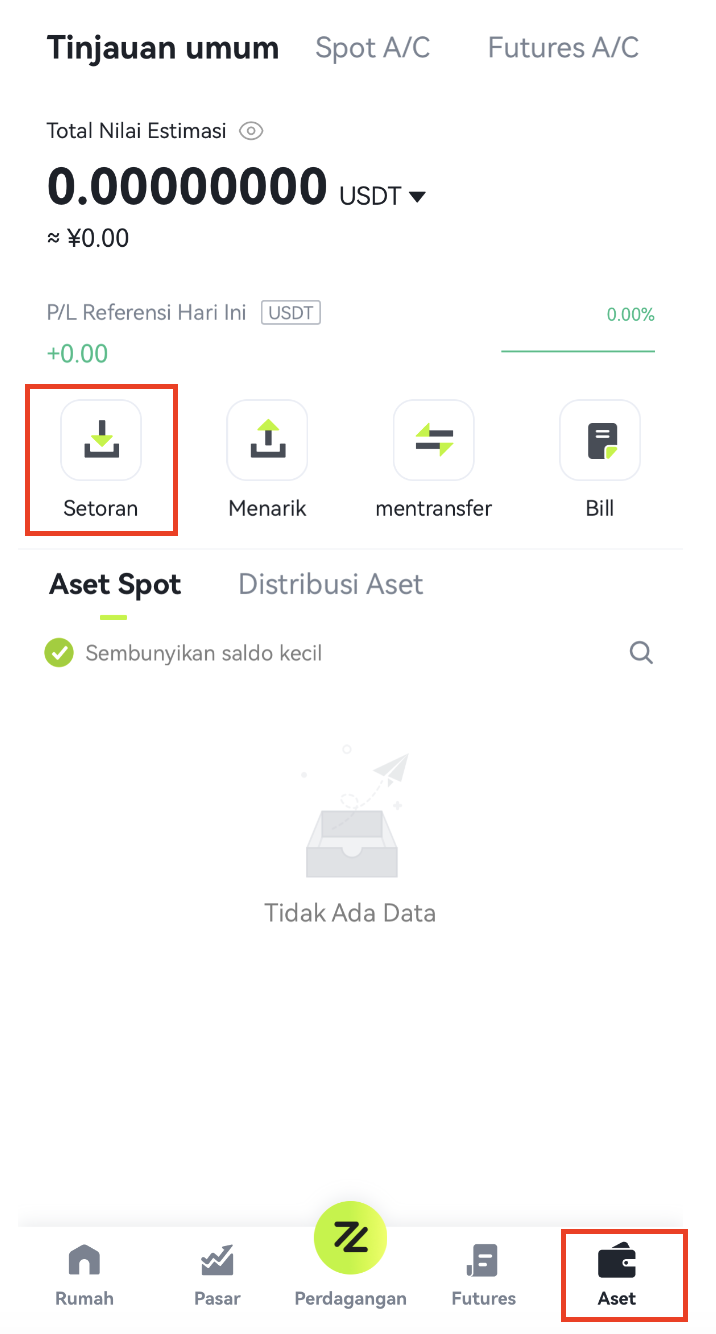Open the Bill document icon
Screen dimensions: 716x1334
(x=600, y=440)
